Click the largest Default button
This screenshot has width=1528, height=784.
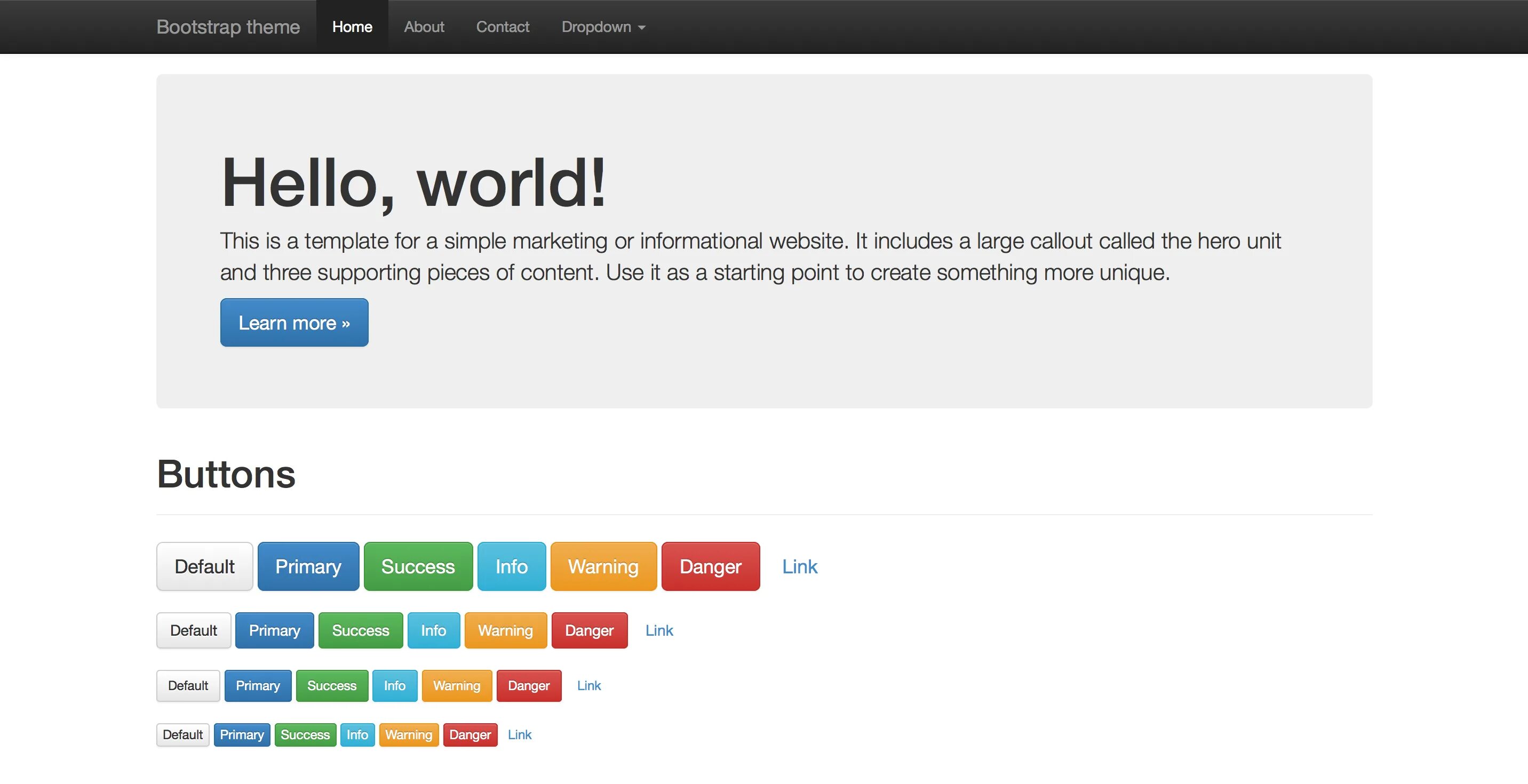pyautogui.click(x=204, y=566)
